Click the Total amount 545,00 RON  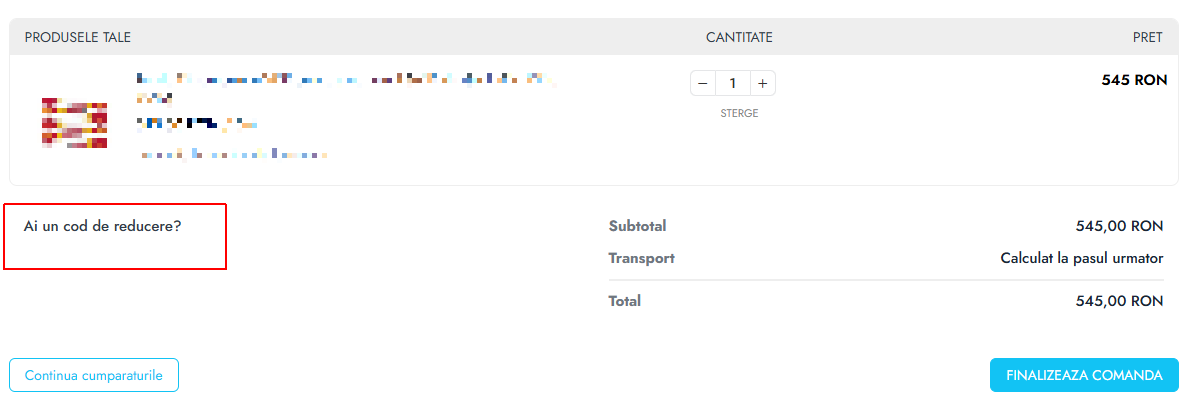1119,301
